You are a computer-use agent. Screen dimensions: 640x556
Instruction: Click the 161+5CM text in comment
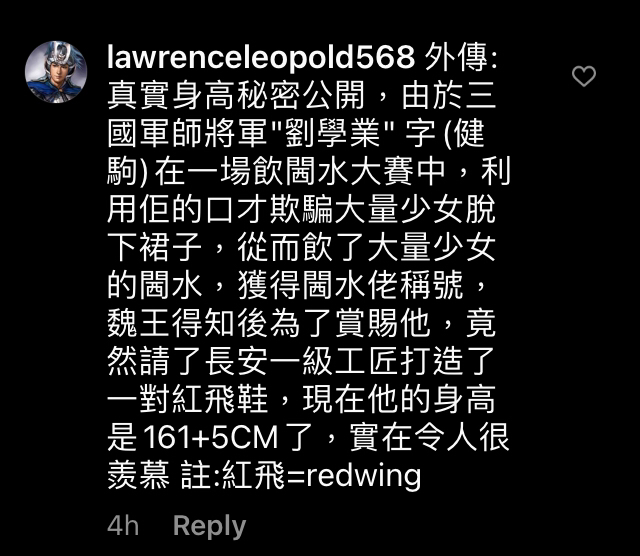(x=211, y=437)
